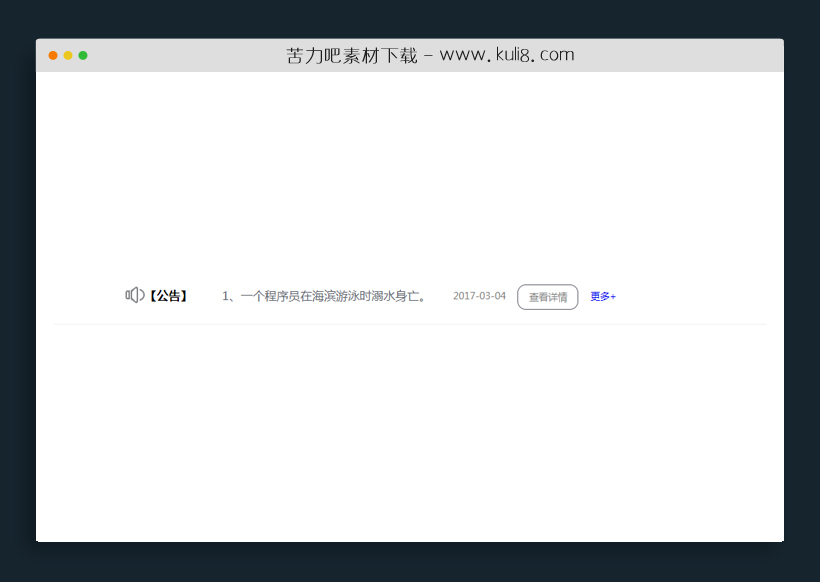Click the plus sign in 更多+
Viewport: 820px width, 582px height.
(x=613, y=296)
